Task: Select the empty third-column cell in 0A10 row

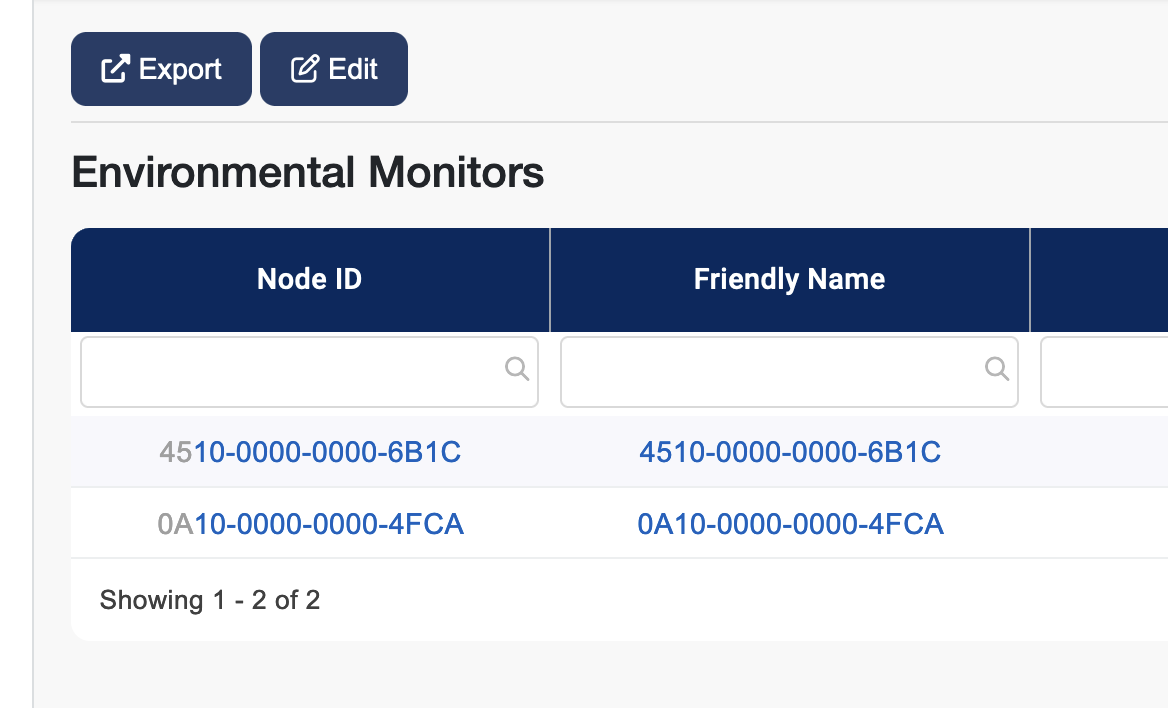Action: pyautogui.click(x=1099, y=523)
